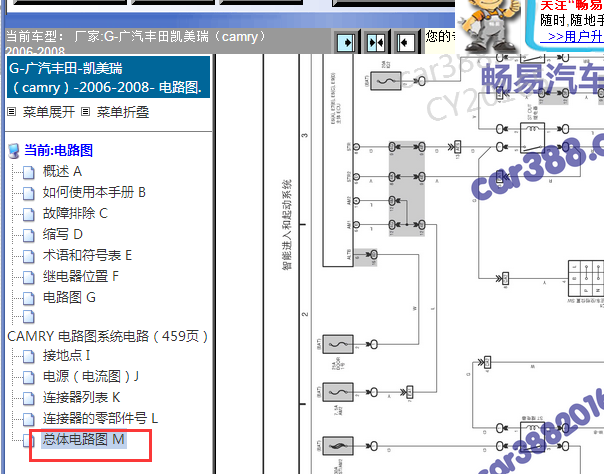This screenshot has height=474, width=604.
Task: Select 缩写 D entry
Action: [62, 234]
